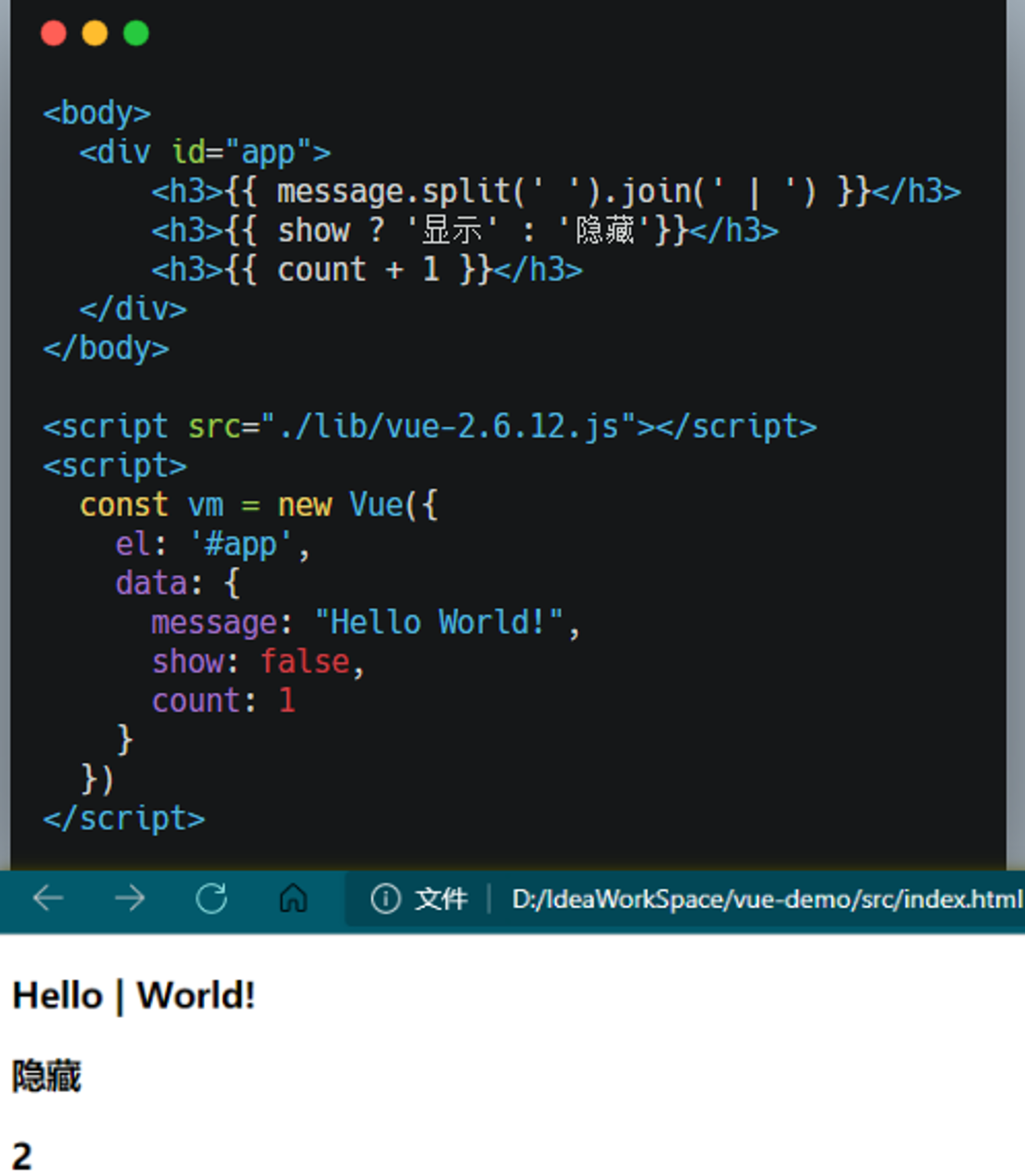Image resolution: width=1025 pixels, height=1176 pixels.
Task: Click the browser back arrow
Action: coord(48,898)
